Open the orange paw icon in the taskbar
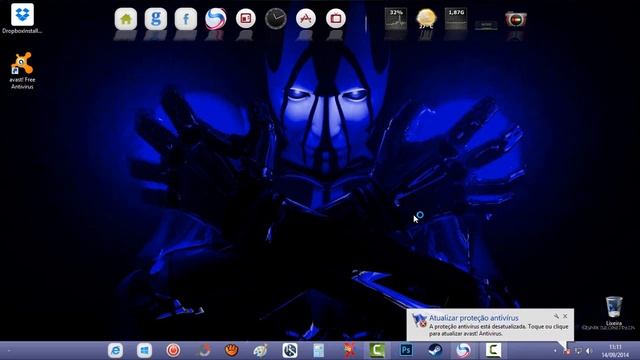Image resolution: width=640 pixels, height=360 pixels. (231, 350)
